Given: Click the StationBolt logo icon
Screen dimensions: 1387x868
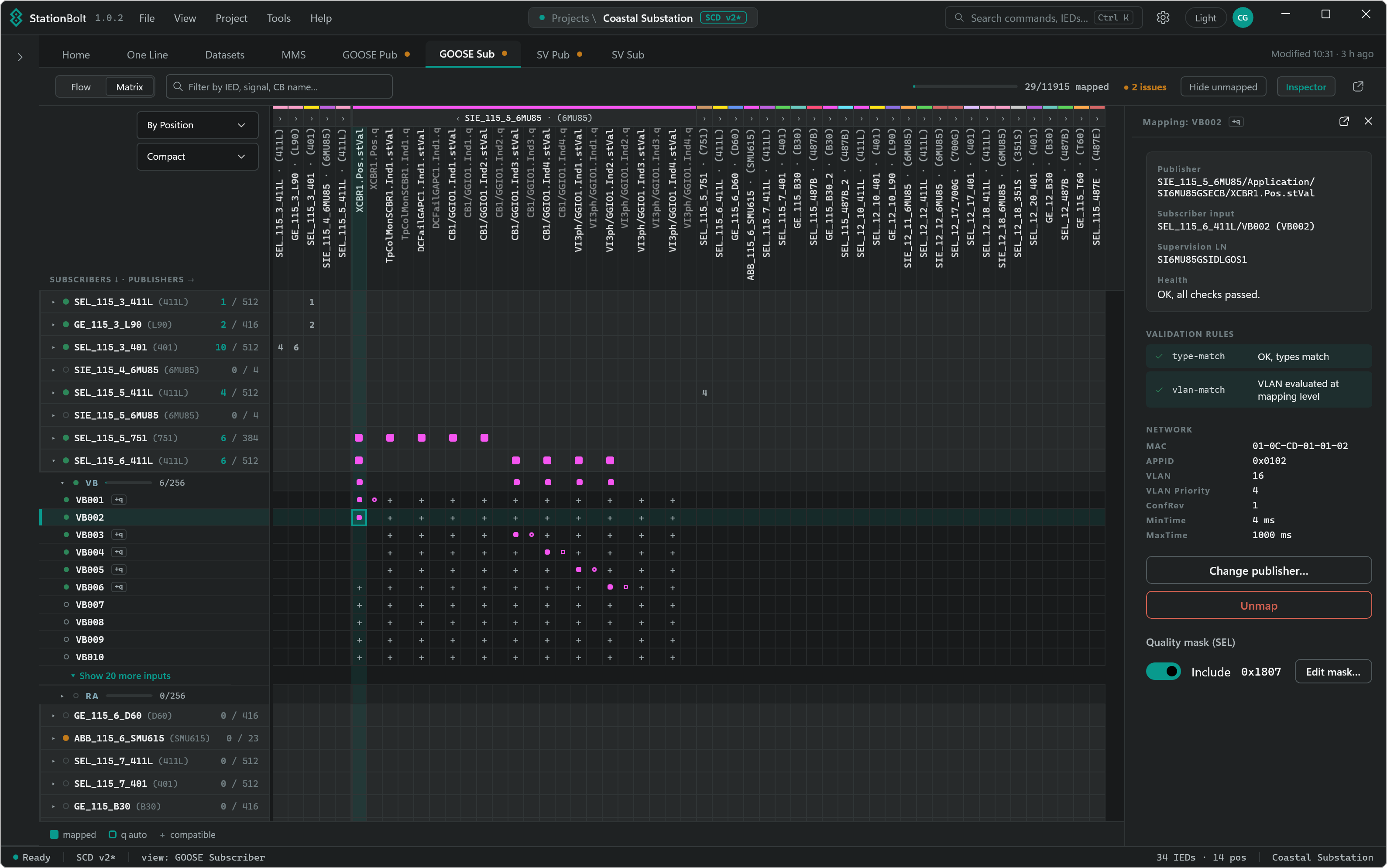Looking at the screenshot, I should tap(16, 18).
